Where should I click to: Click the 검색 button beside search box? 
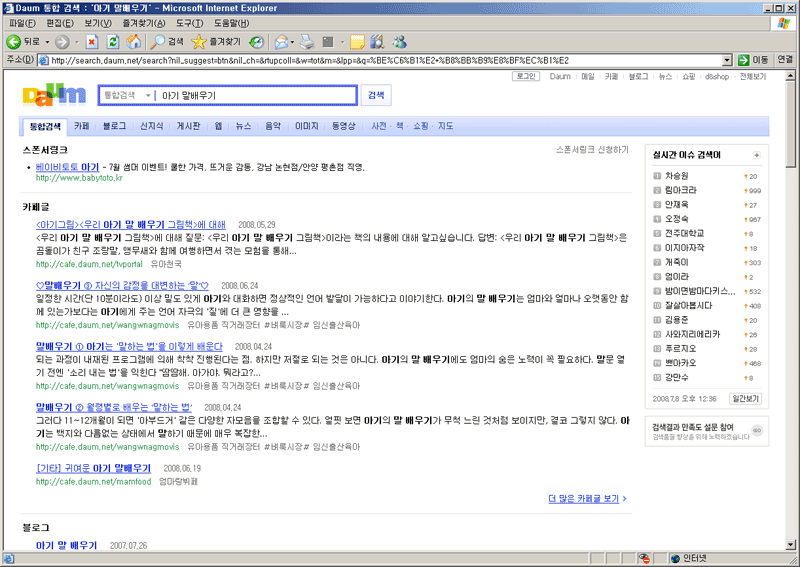(376, 95)
